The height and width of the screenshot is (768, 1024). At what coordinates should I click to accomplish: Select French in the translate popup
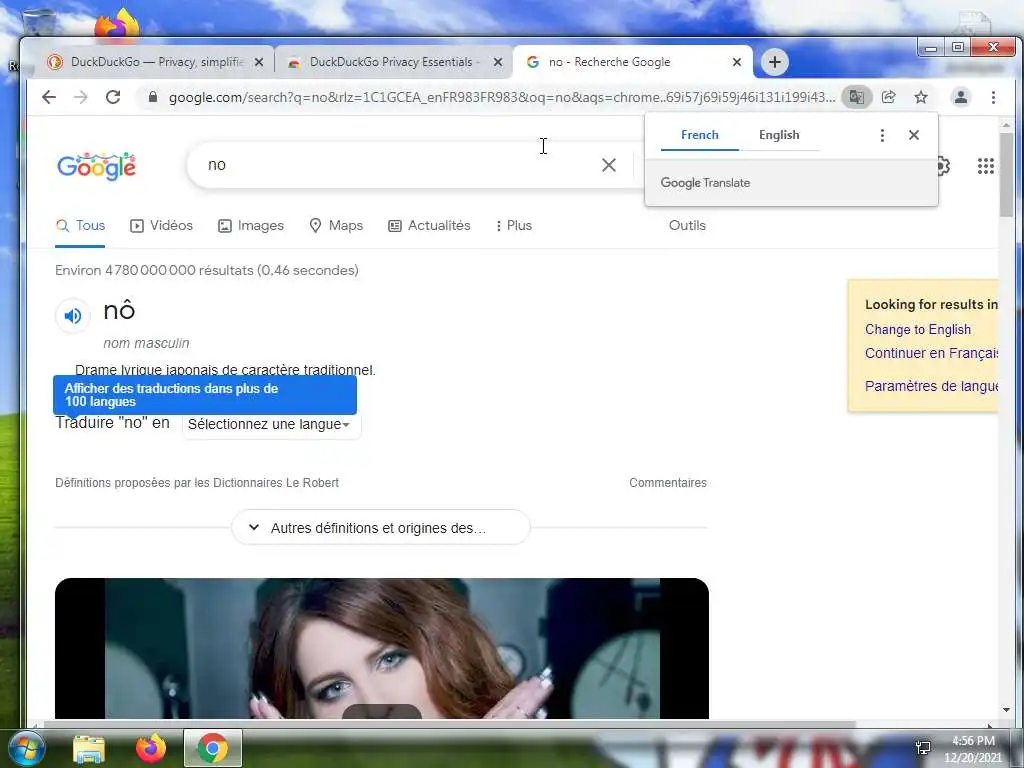pos(699,135)
